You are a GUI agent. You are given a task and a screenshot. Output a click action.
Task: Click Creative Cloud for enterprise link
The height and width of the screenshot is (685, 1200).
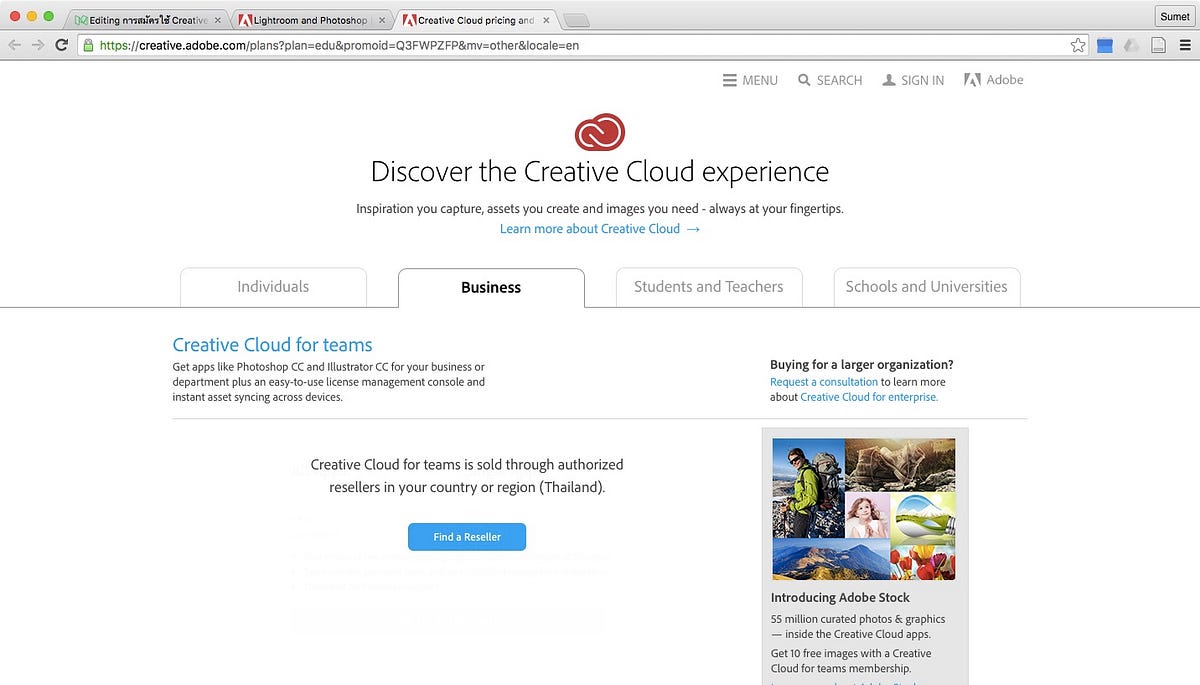[x=869, y=397]
